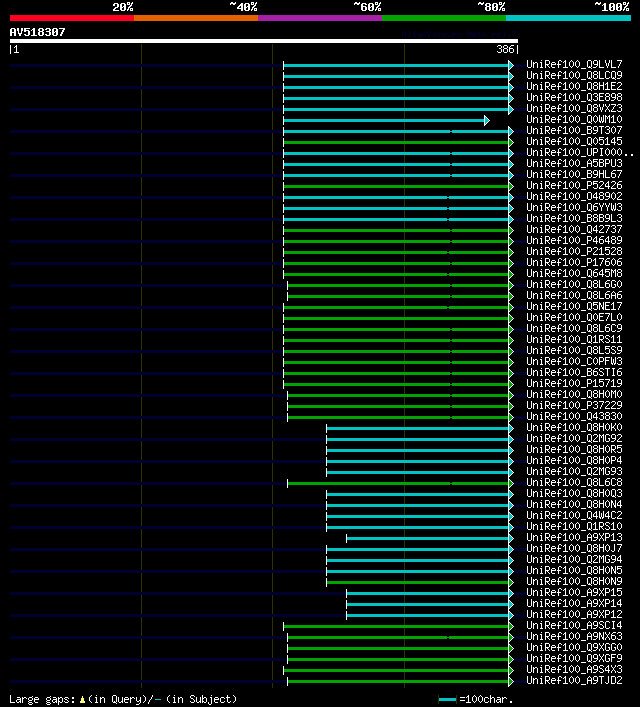Select label UniRef100_Q8L6A6
The image size is (640, 707).
574,295
